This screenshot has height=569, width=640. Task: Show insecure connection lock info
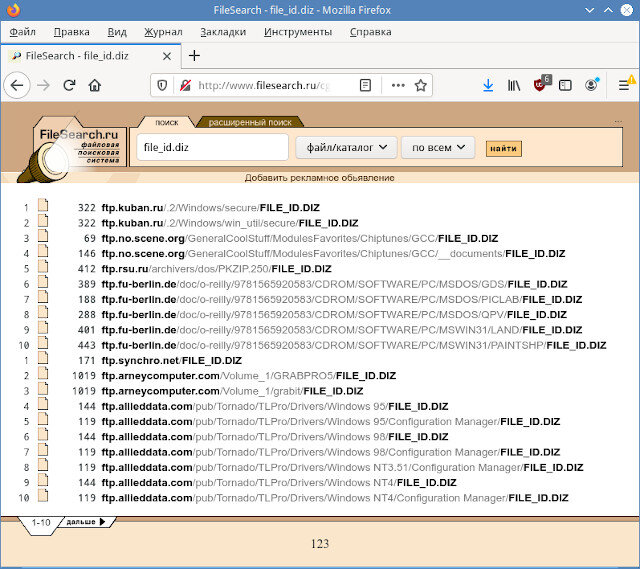point(185,85)
